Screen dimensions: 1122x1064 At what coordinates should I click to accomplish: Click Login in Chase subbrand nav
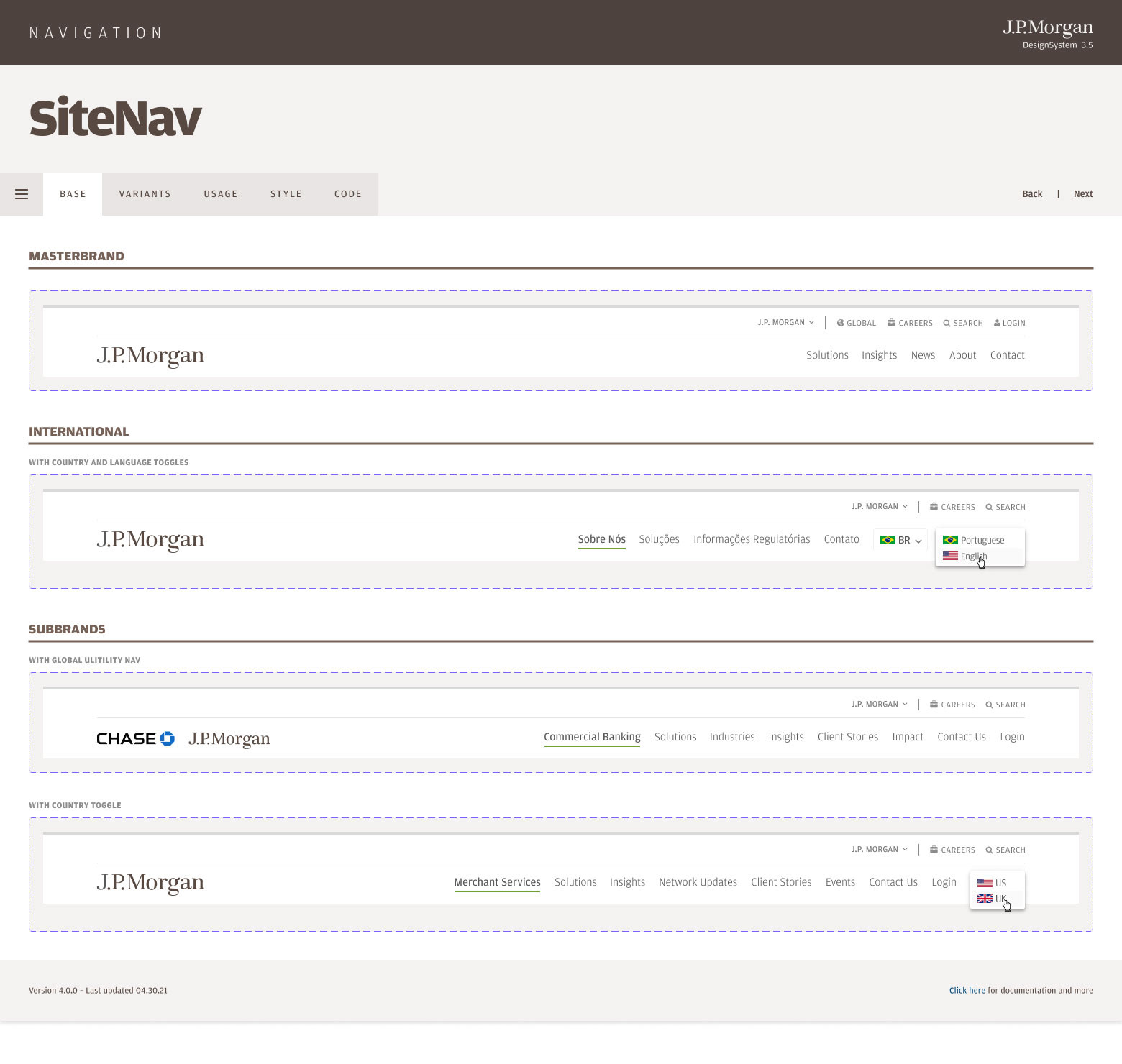point(1012,737)
